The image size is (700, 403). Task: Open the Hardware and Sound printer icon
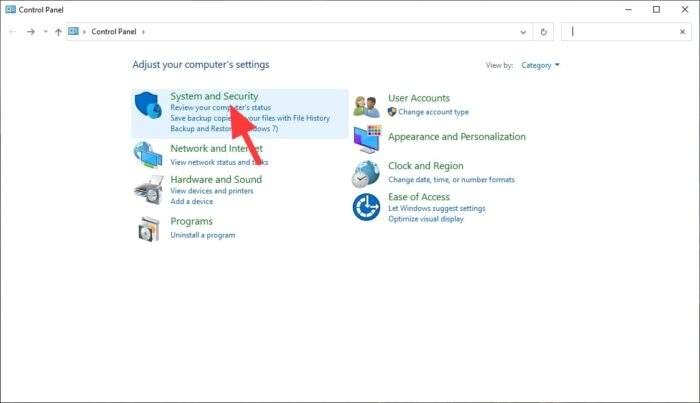(148, 190)
